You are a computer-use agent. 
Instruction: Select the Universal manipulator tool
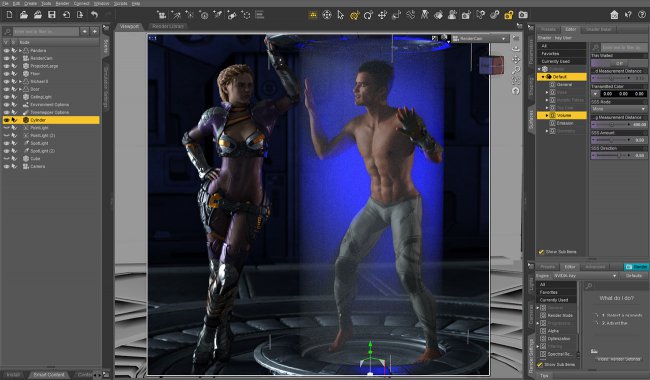click(354, 15)
